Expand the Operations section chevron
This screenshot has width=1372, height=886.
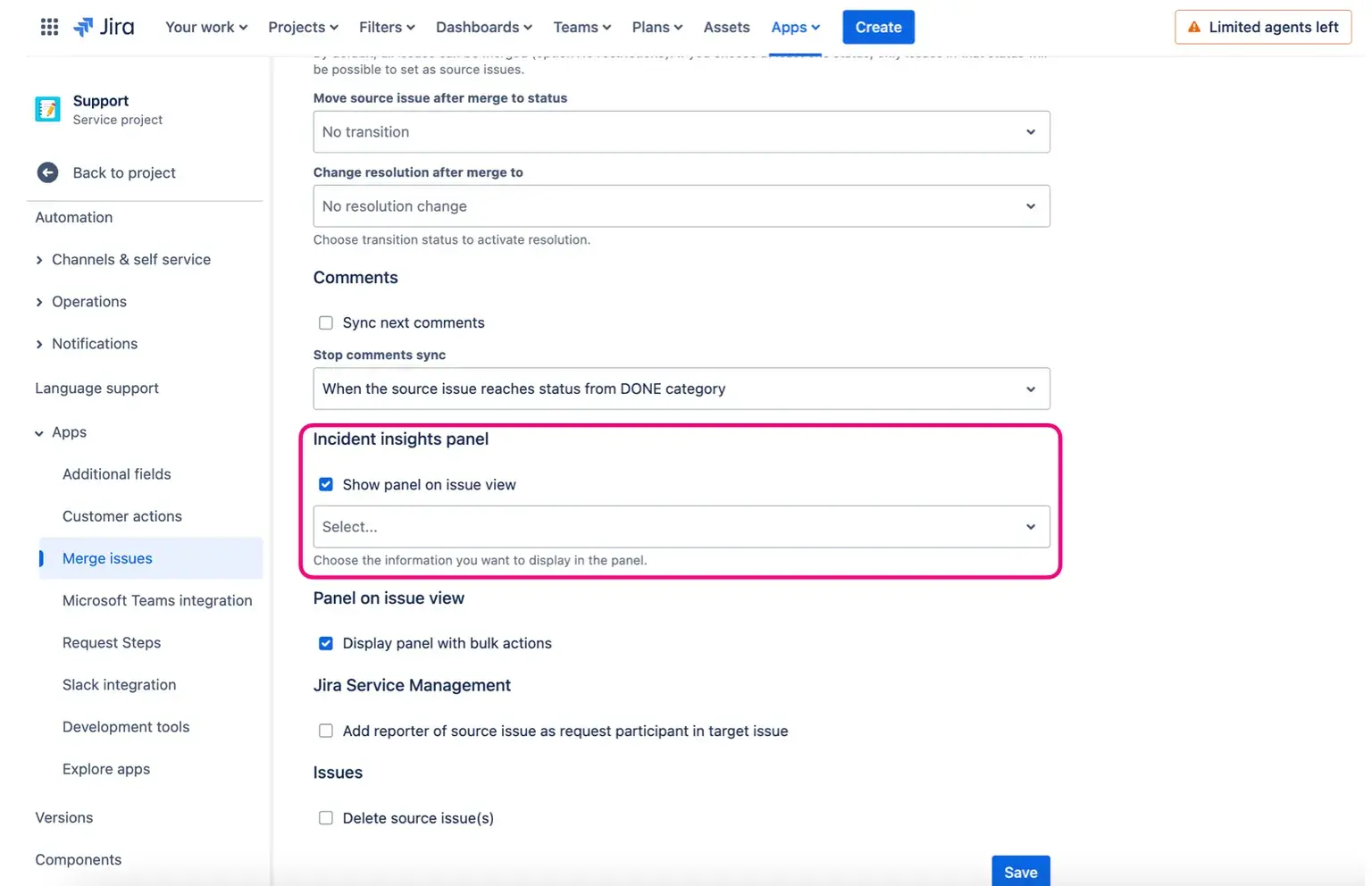coord(39,302)
